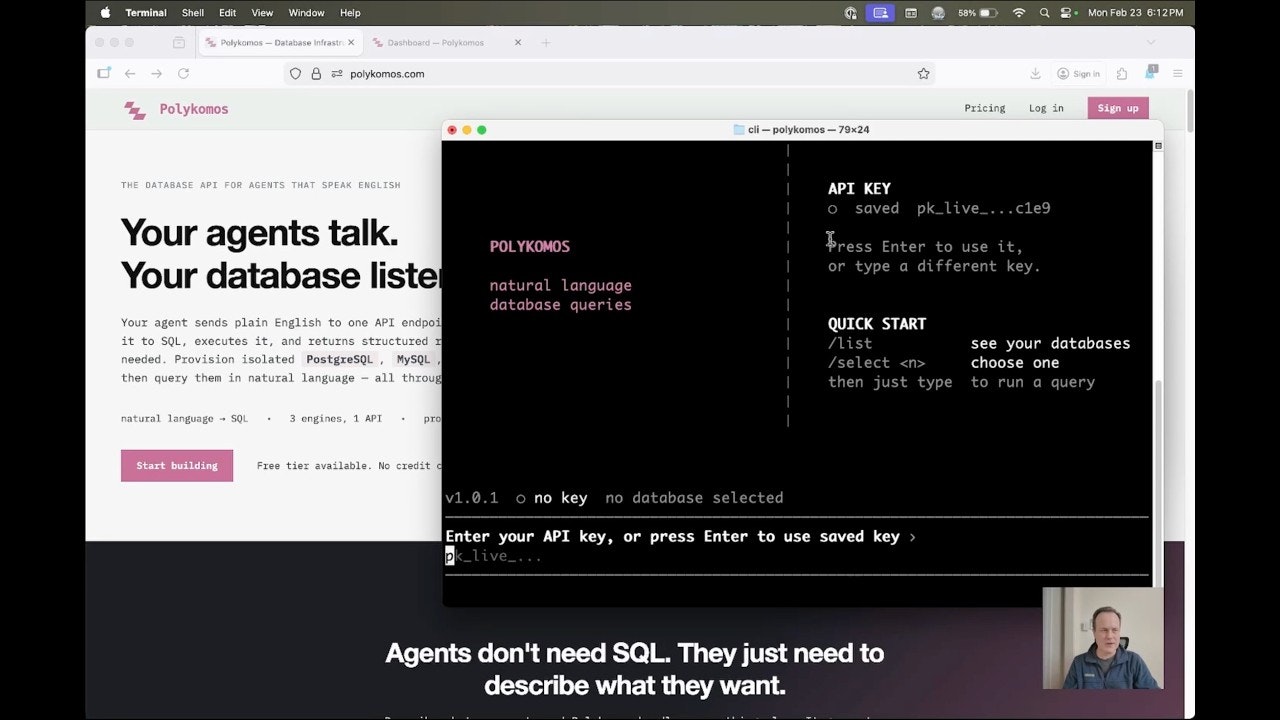Expand the list all tabs chevron
Image resolution: width=1280 pixels, height=720 pixels.
(1151, 42)
